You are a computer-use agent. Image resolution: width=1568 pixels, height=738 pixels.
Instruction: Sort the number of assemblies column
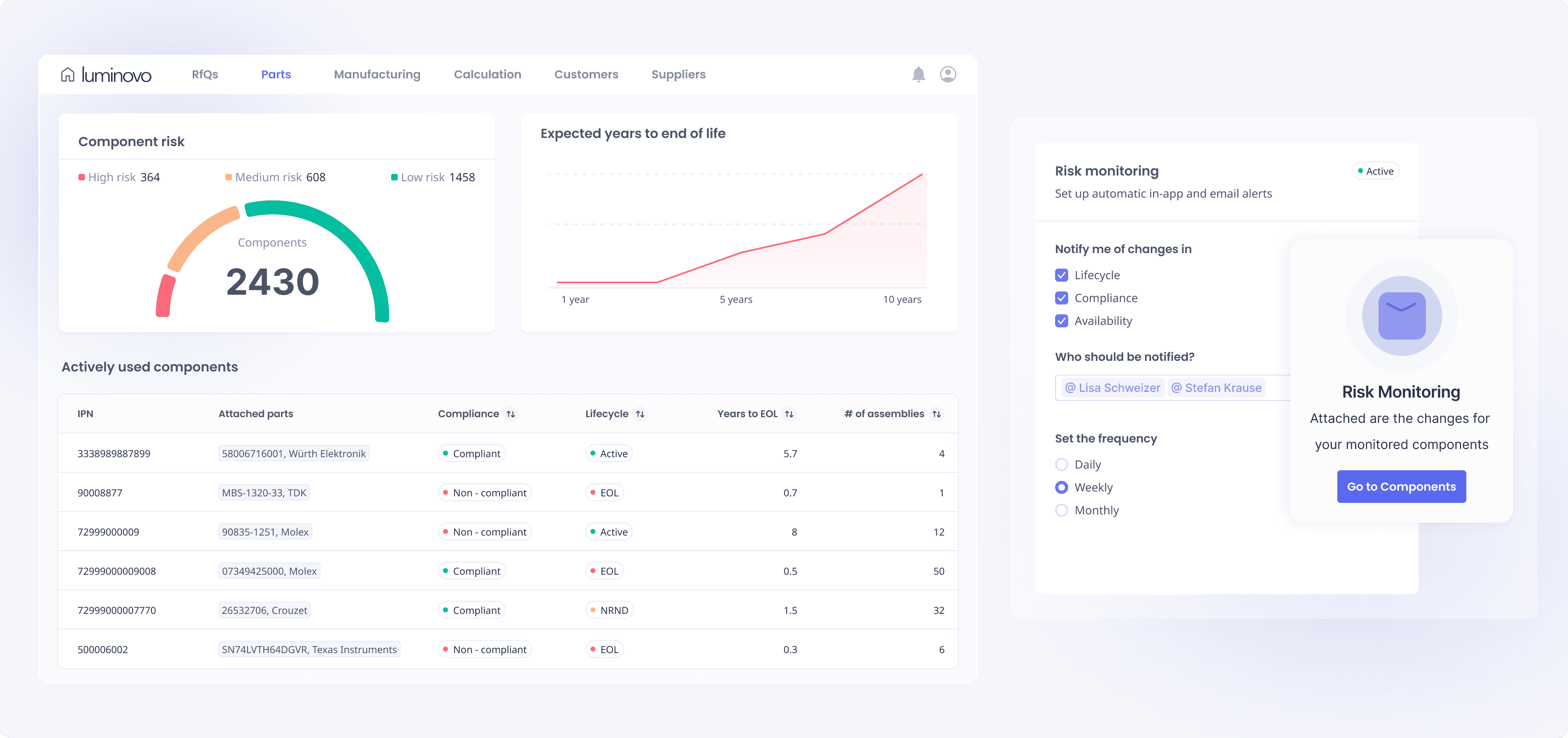click(x=936, y=414)
